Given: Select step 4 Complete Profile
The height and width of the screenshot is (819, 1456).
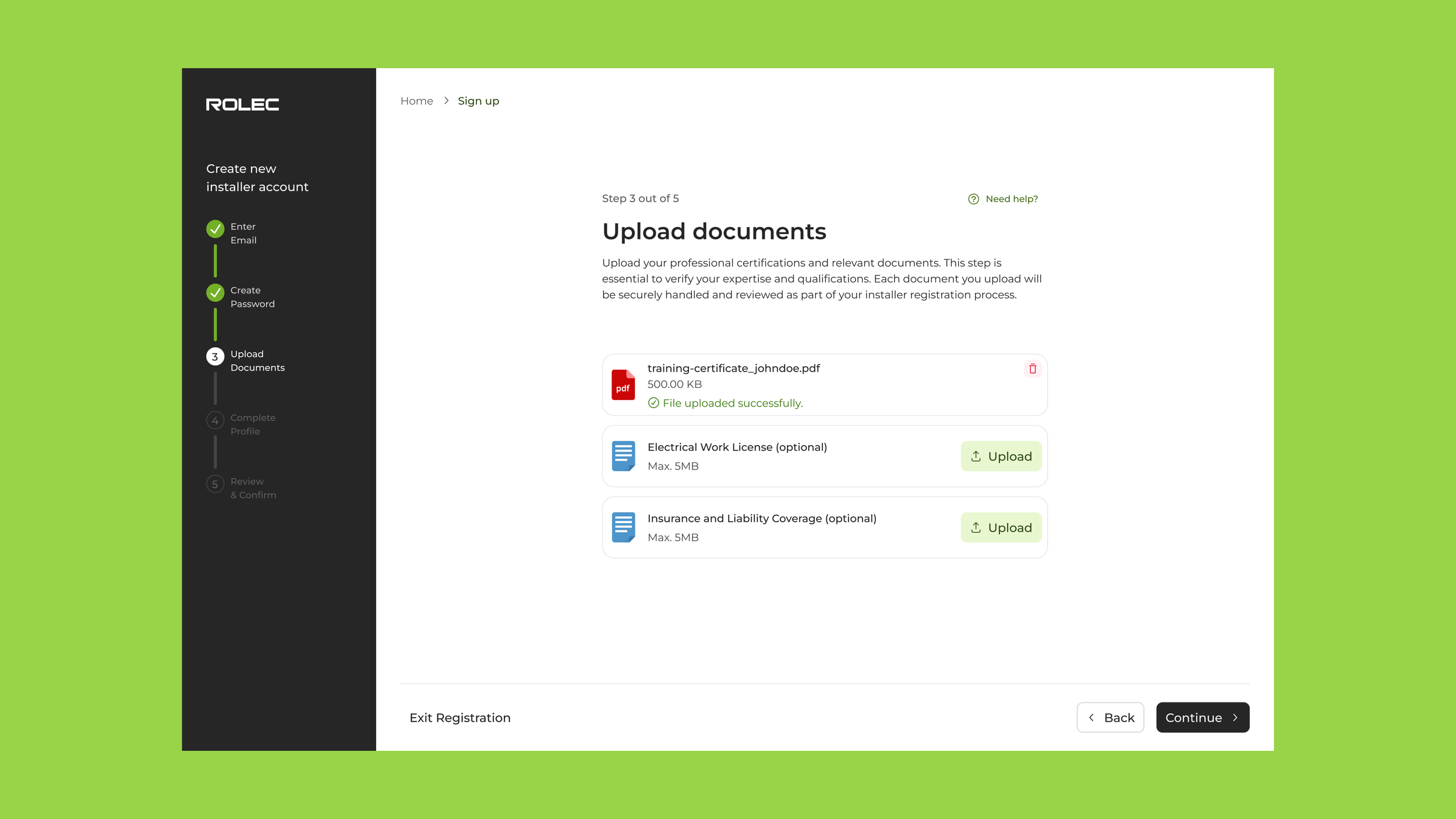Looking at the screenshot, I should click(215, 420).
